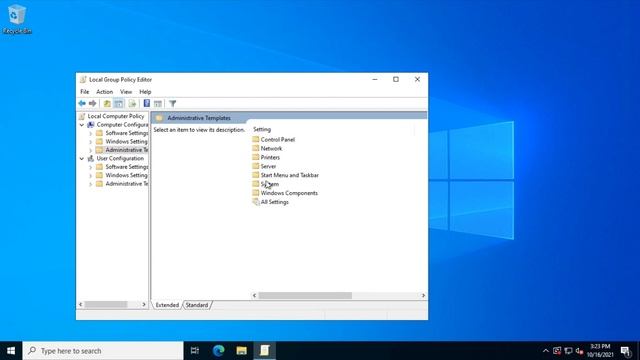Image resolution: width=640 pixels, height=360 pixels.
Task: Toggle the Show/Hide Action Pane icon
Action: tap(158, 104)
